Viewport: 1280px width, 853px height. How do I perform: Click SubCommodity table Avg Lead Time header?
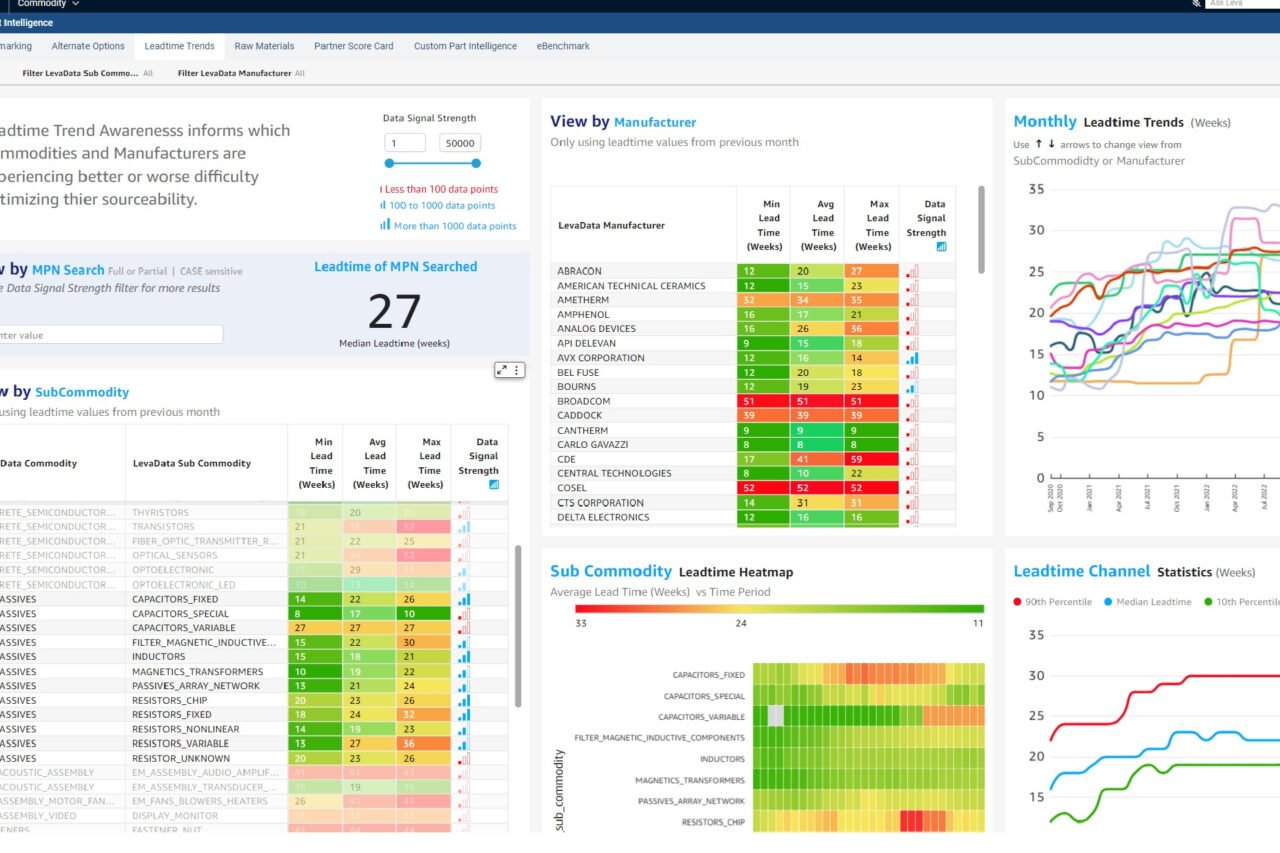tap(370, 463)
